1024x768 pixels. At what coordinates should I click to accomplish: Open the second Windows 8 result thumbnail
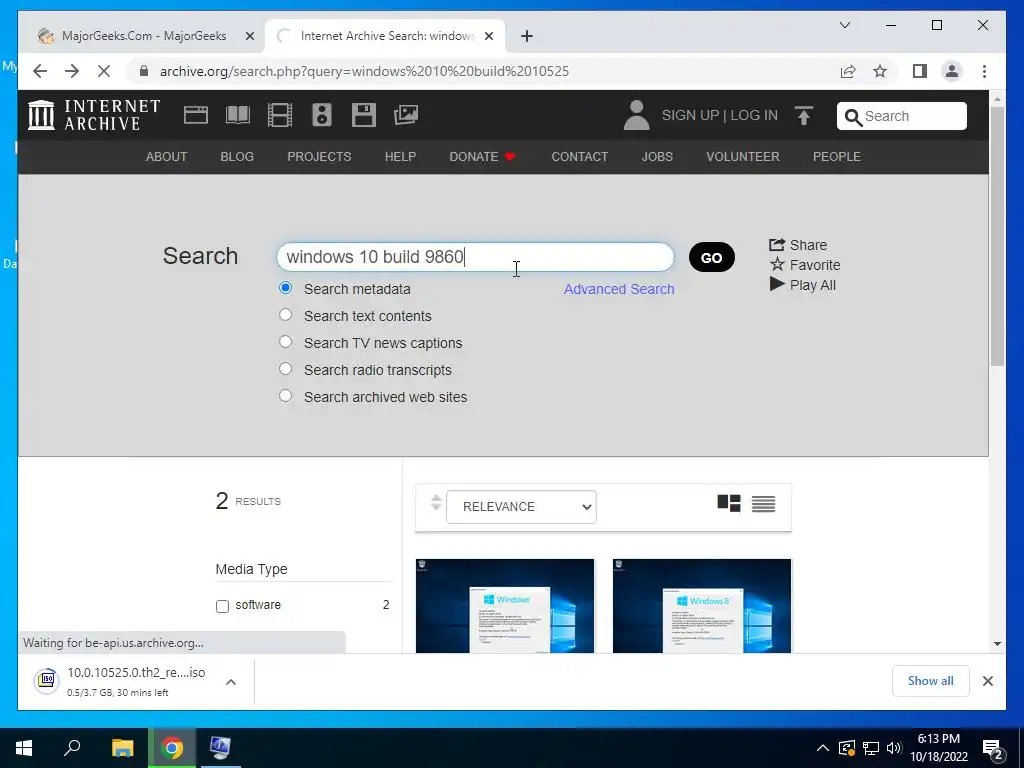[702, 605]
